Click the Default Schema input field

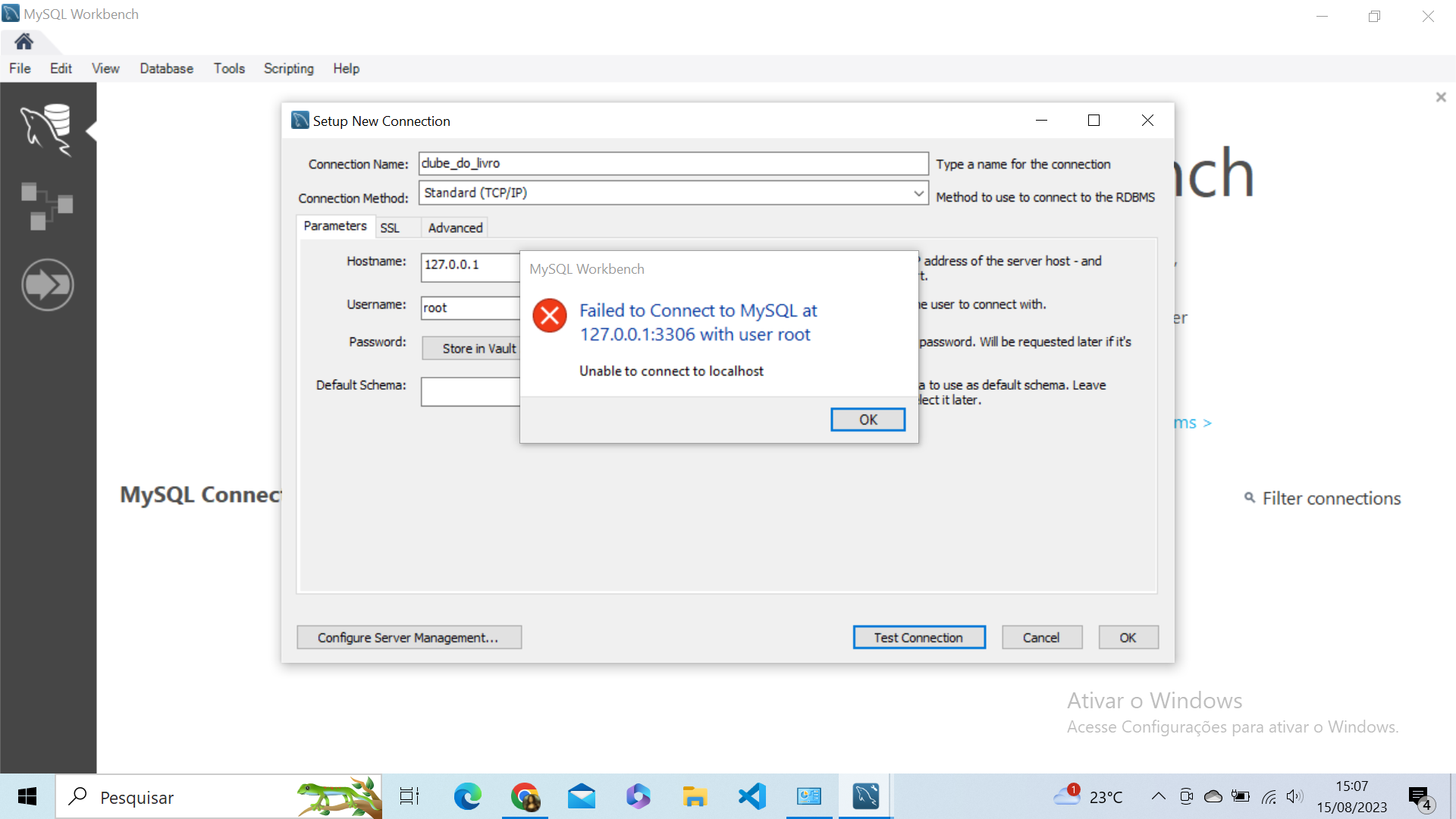470,391
